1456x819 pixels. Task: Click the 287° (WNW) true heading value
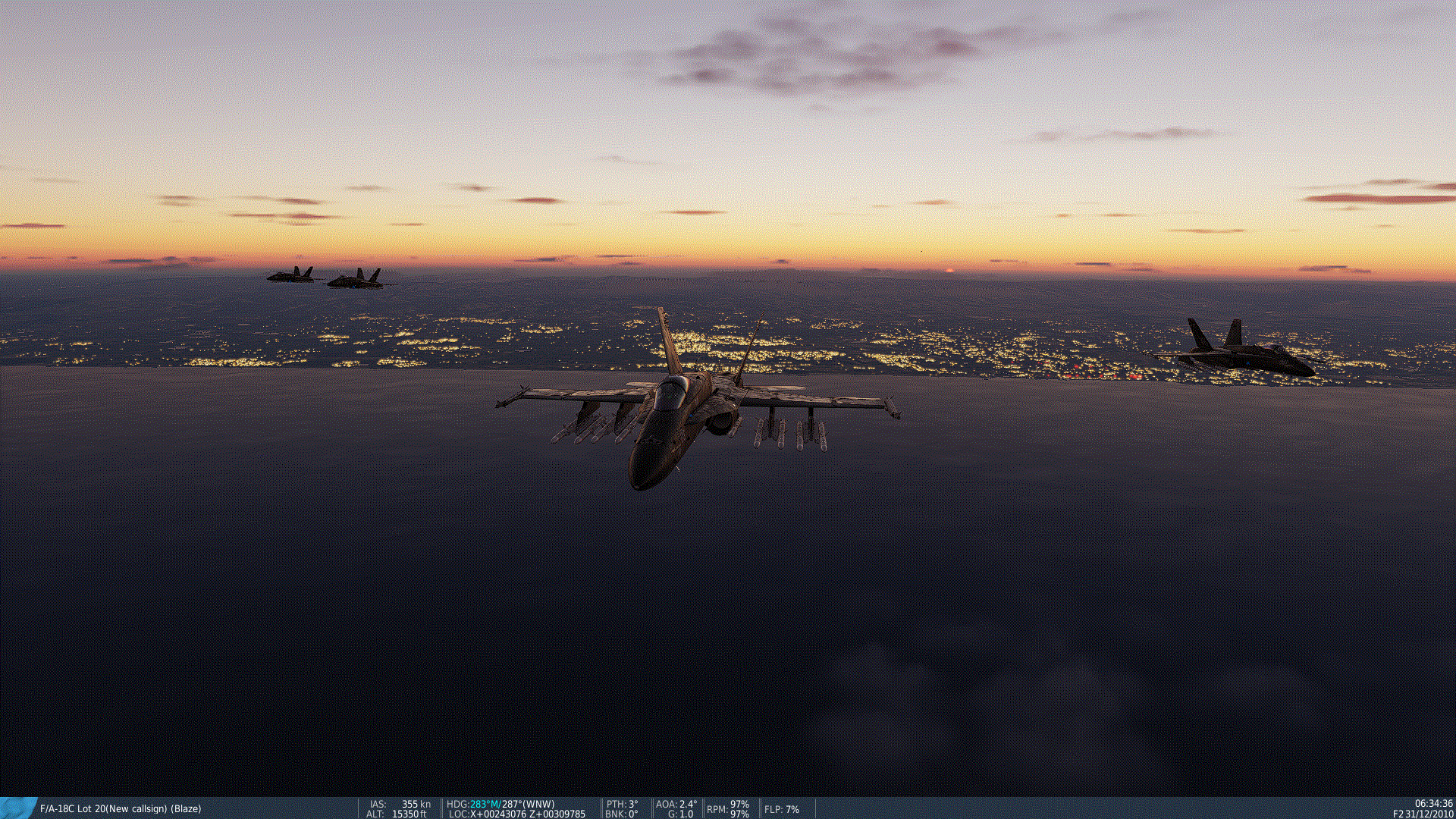tap(529, 804)
